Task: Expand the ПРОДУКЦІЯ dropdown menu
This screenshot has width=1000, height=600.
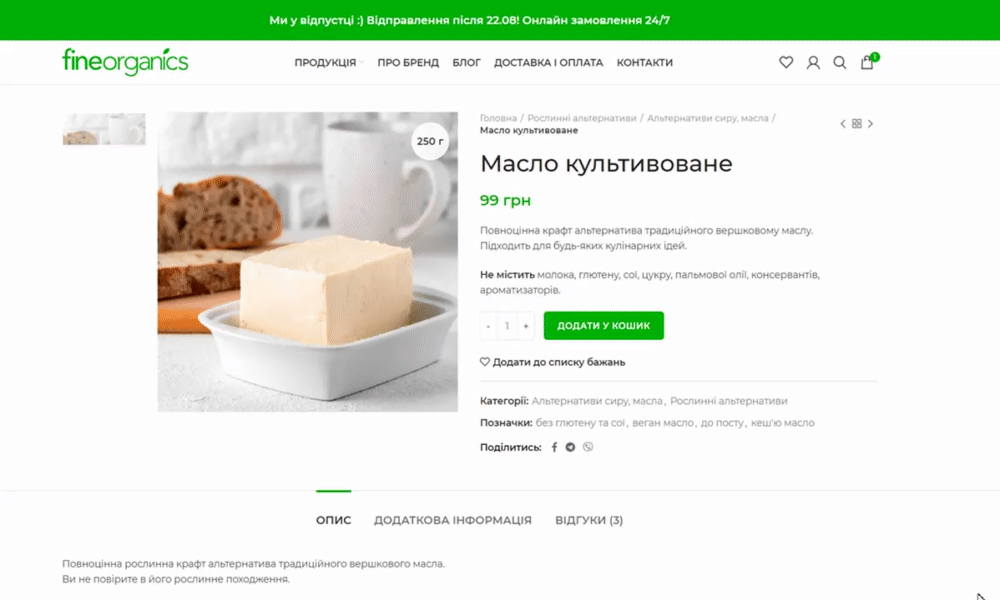Action: click(328, 62)
